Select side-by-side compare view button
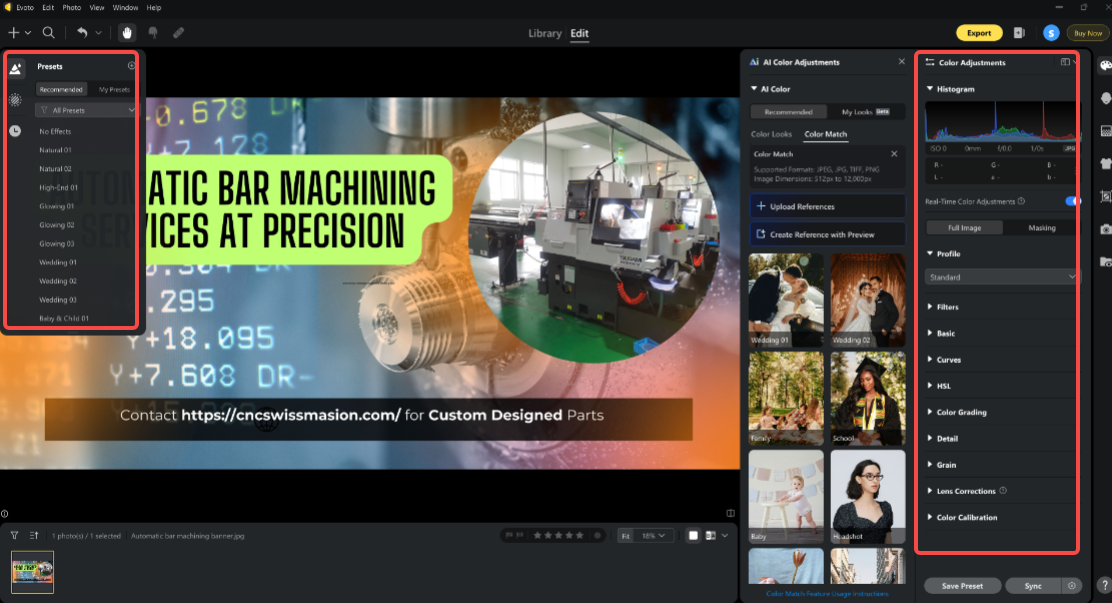Viewport: 1112px width, 603px height. coord(711,536)
